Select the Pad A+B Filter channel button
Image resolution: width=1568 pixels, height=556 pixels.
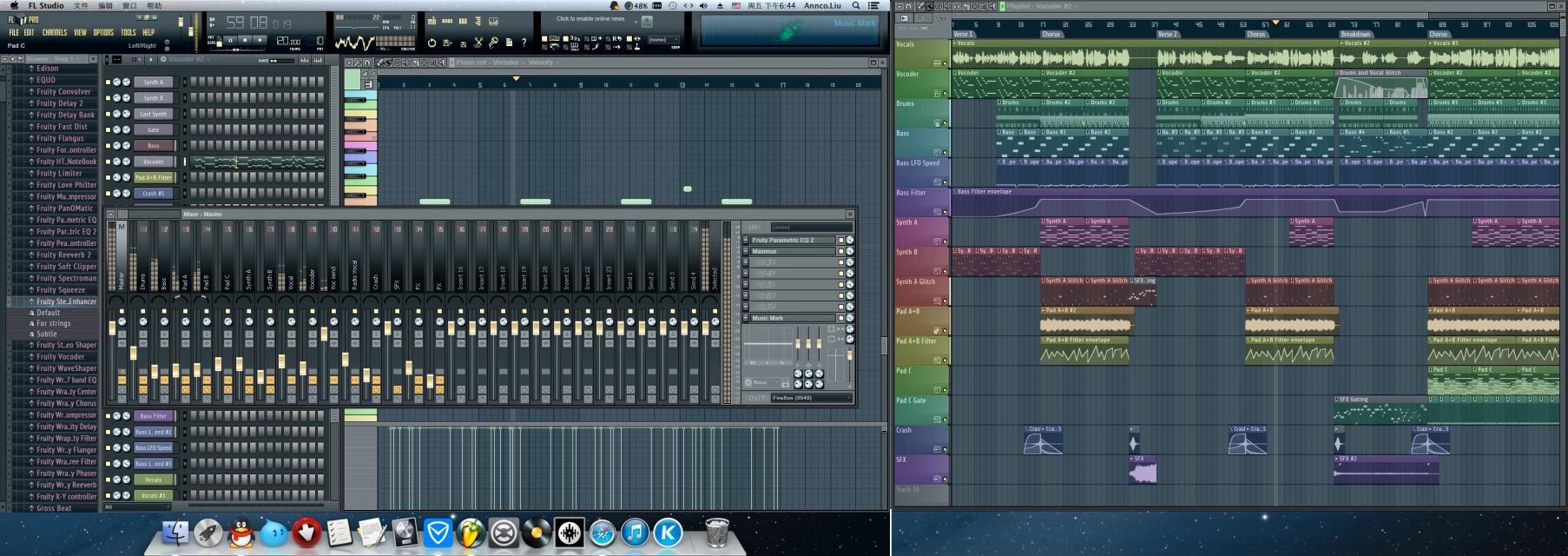154,177
